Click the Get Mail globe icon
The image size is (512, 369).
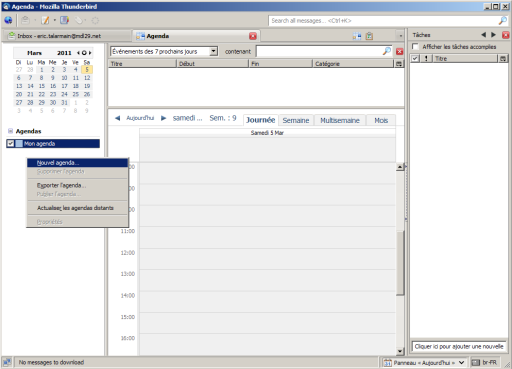point(8,21)
